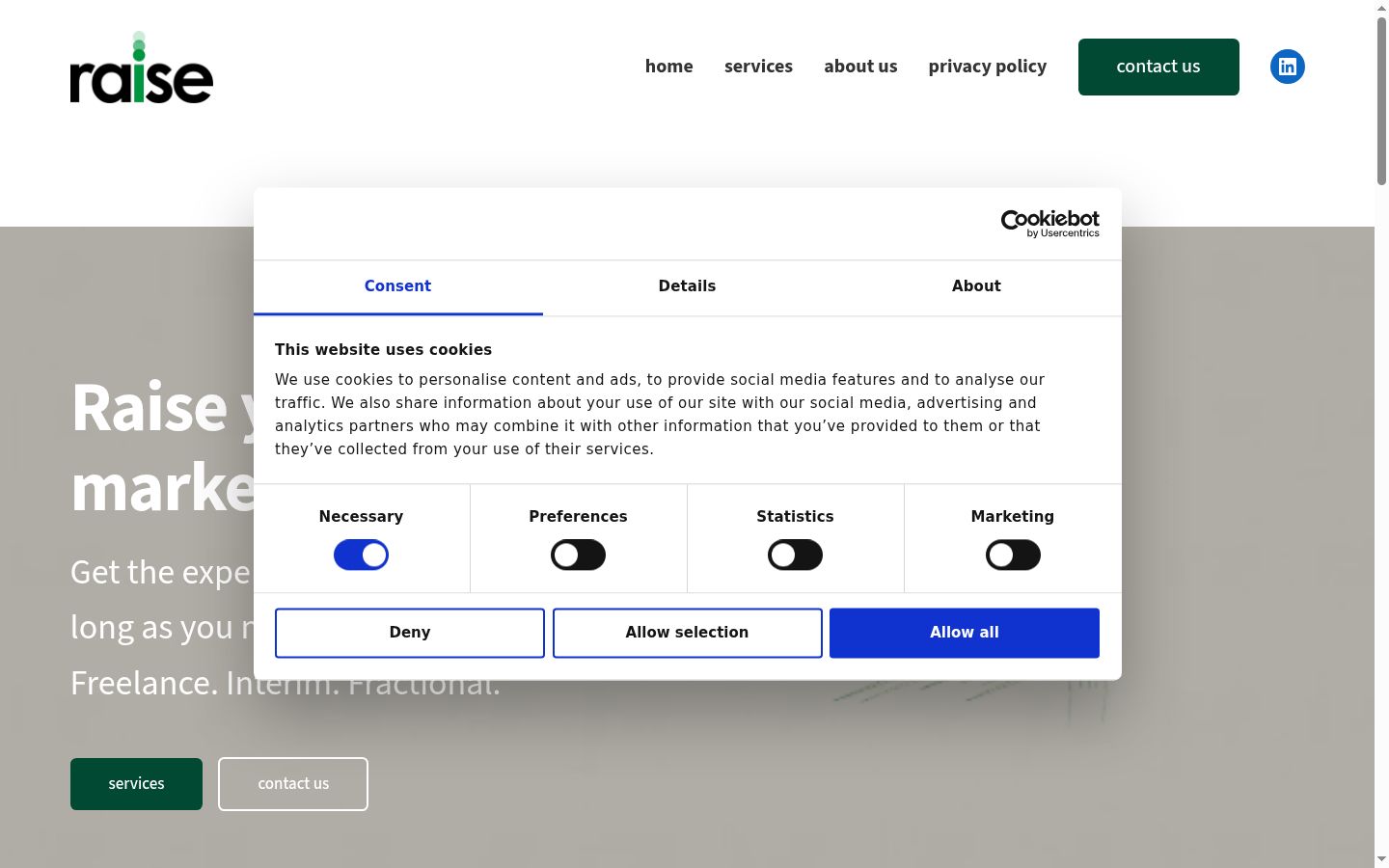Click the scrollbar down arrow
The width and height of the screenshot is (1389, 868).
1381,858
